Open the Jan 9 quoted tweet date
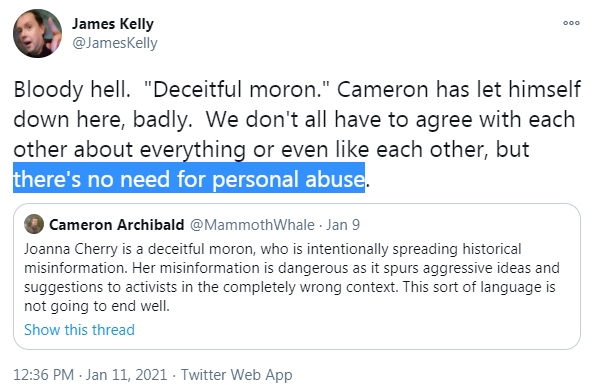The width and height of the screenshot is (594, 392). (x=343, y=225)
